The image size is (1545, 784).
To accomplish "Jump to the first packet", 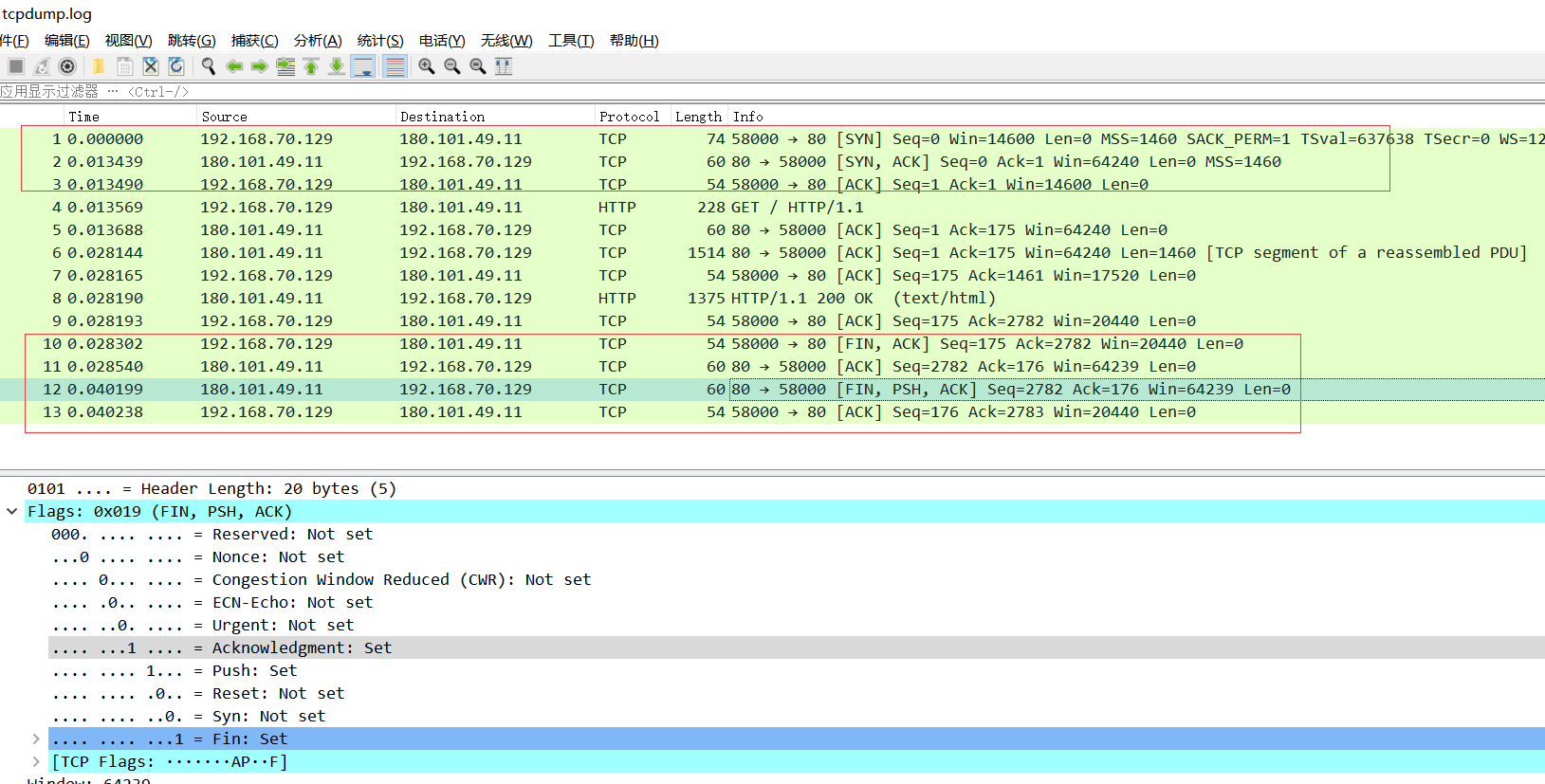I will click(311, 66).
